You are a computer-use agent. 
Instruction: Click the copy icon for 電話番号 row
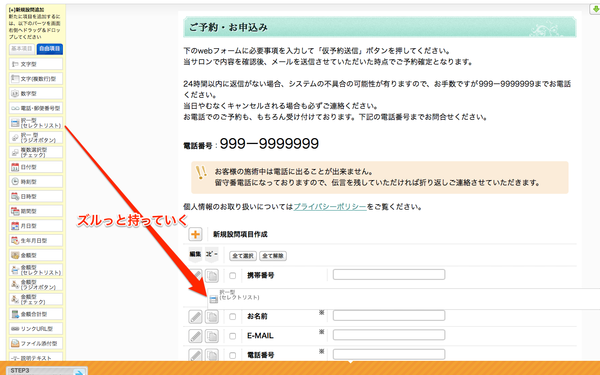212,355
